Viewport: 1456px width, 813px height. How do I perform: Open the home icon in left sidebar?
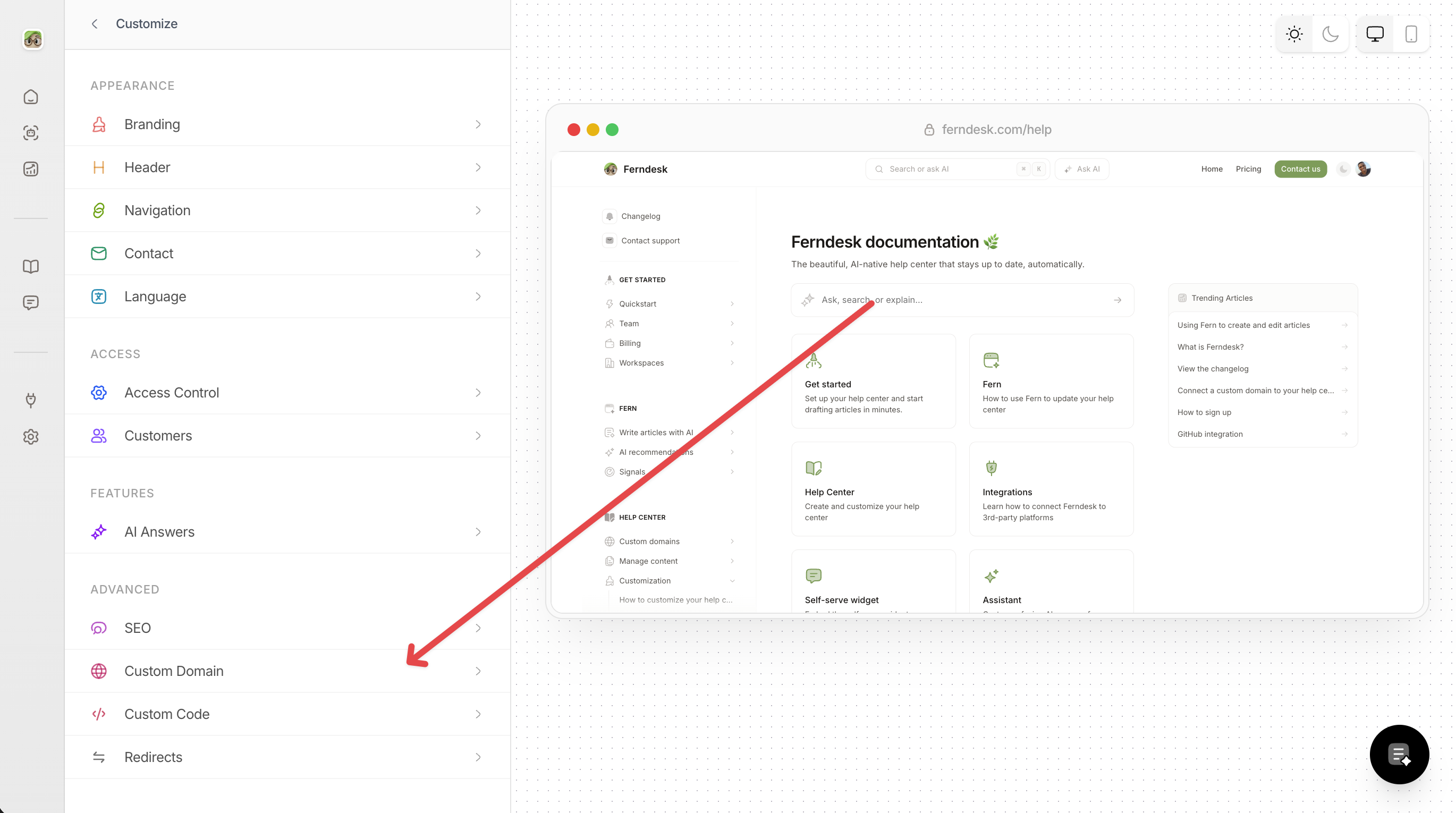tap(30, 97)
